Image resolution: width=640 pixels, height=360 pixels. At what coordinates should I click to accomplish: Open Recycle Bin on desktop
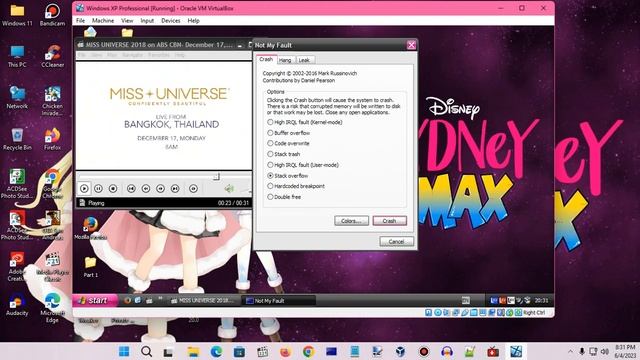[x=17, y=139]
